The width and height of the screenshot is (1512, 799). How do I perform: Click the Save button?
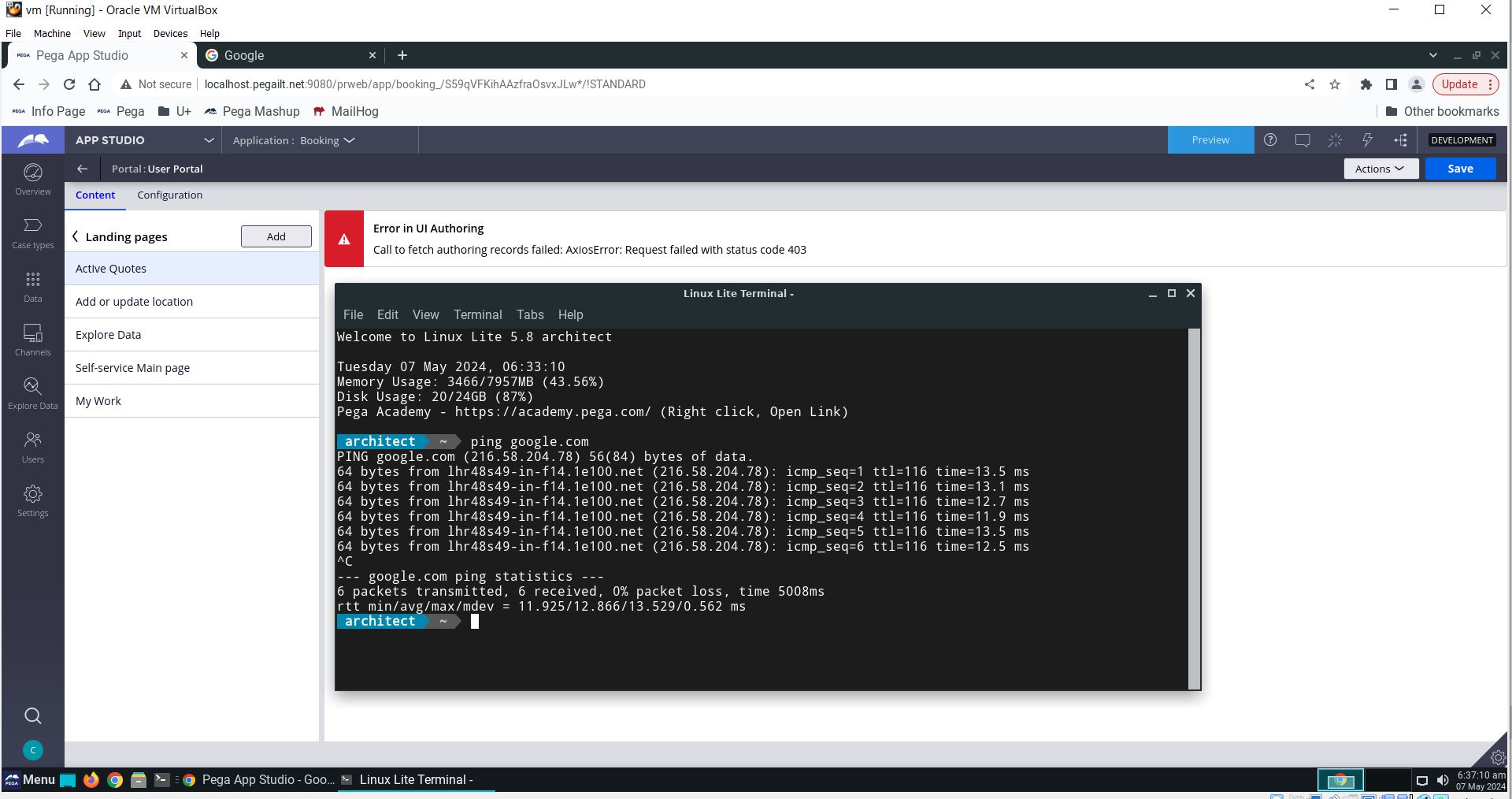tap(1459, 168)
